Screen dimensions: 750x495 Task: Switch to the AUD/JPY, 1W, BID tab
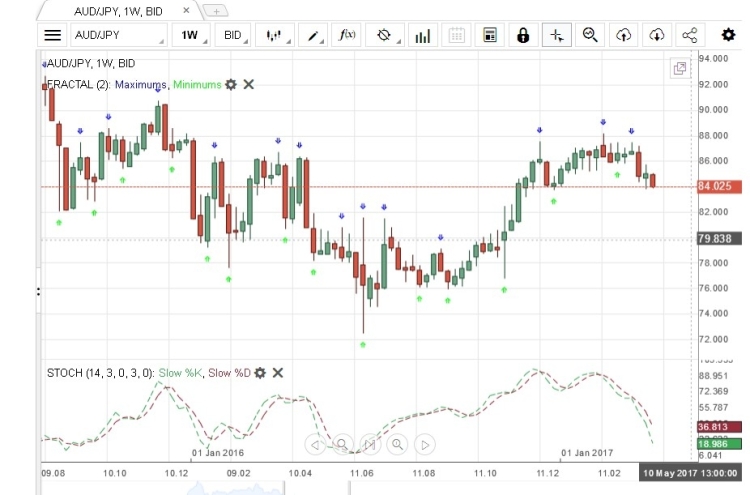coord(119,11)
